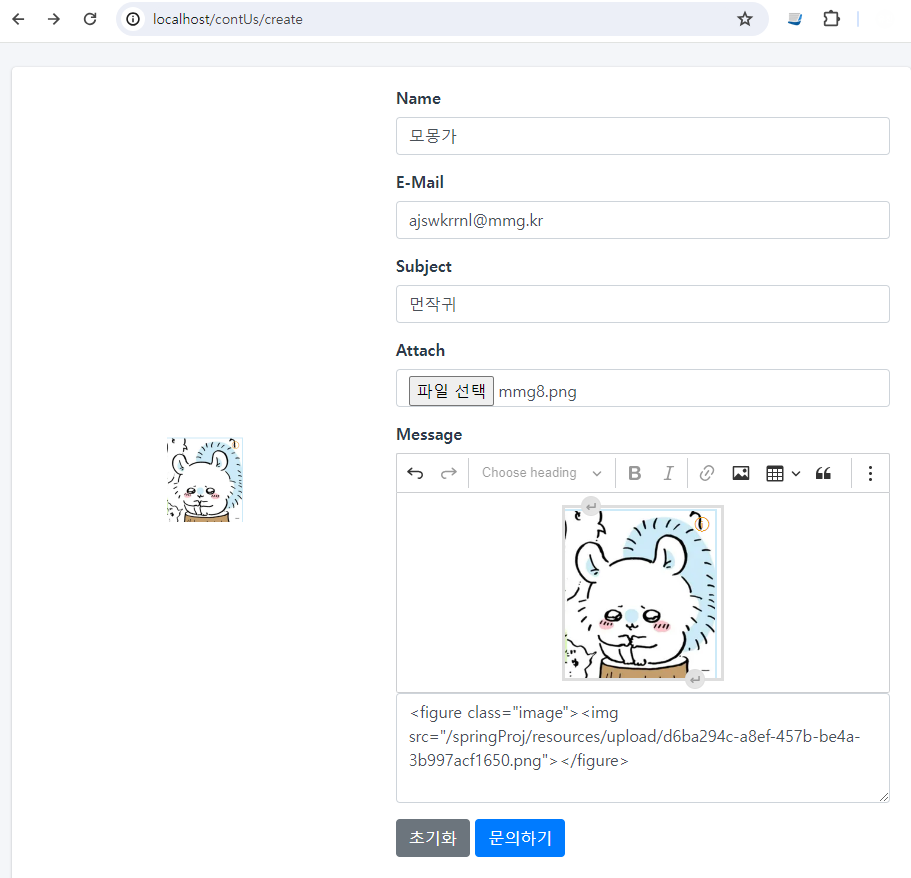Focus the Name input field

(x=643, y=136)
